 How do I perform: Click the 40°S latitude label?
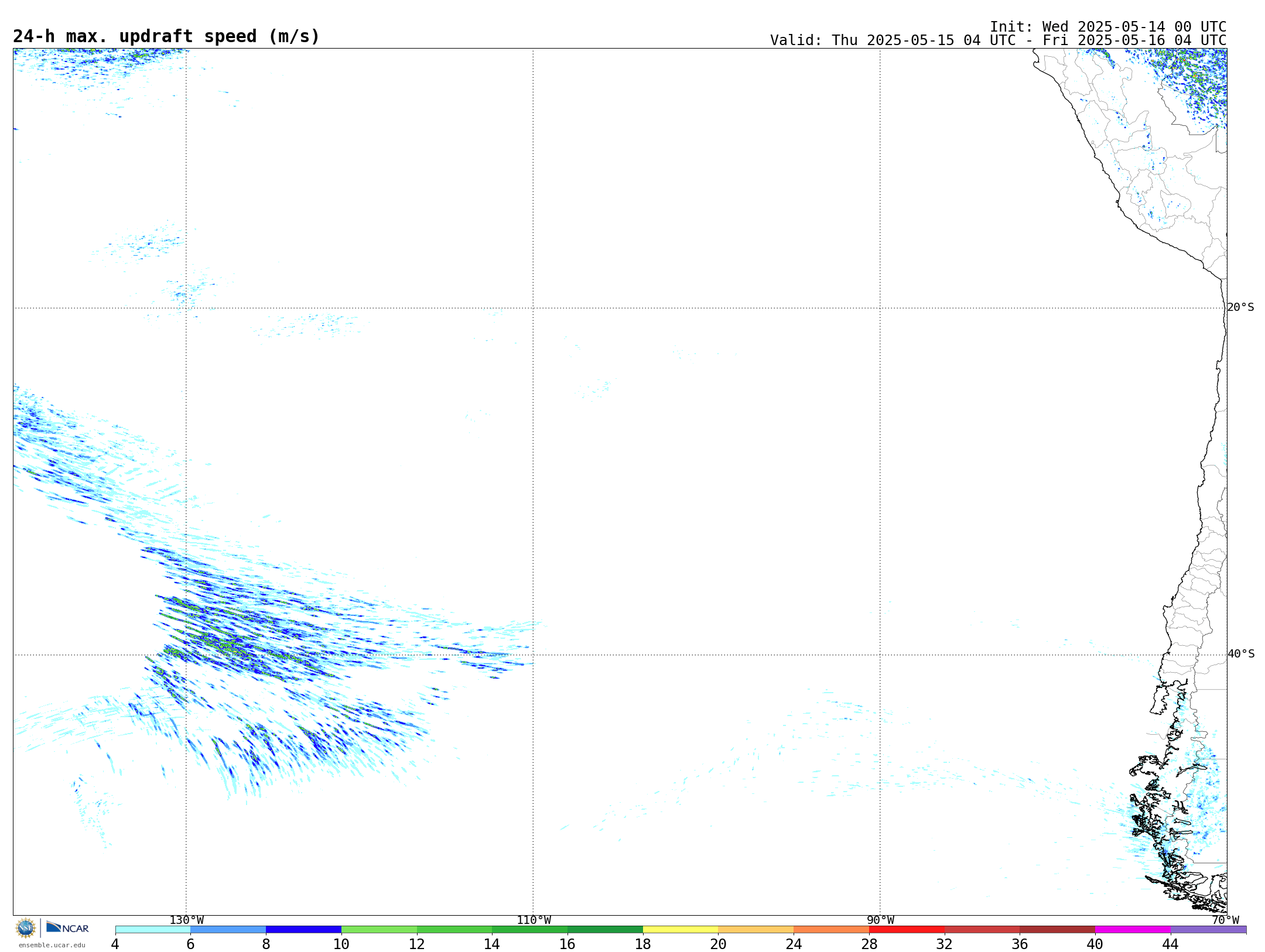1241,654
